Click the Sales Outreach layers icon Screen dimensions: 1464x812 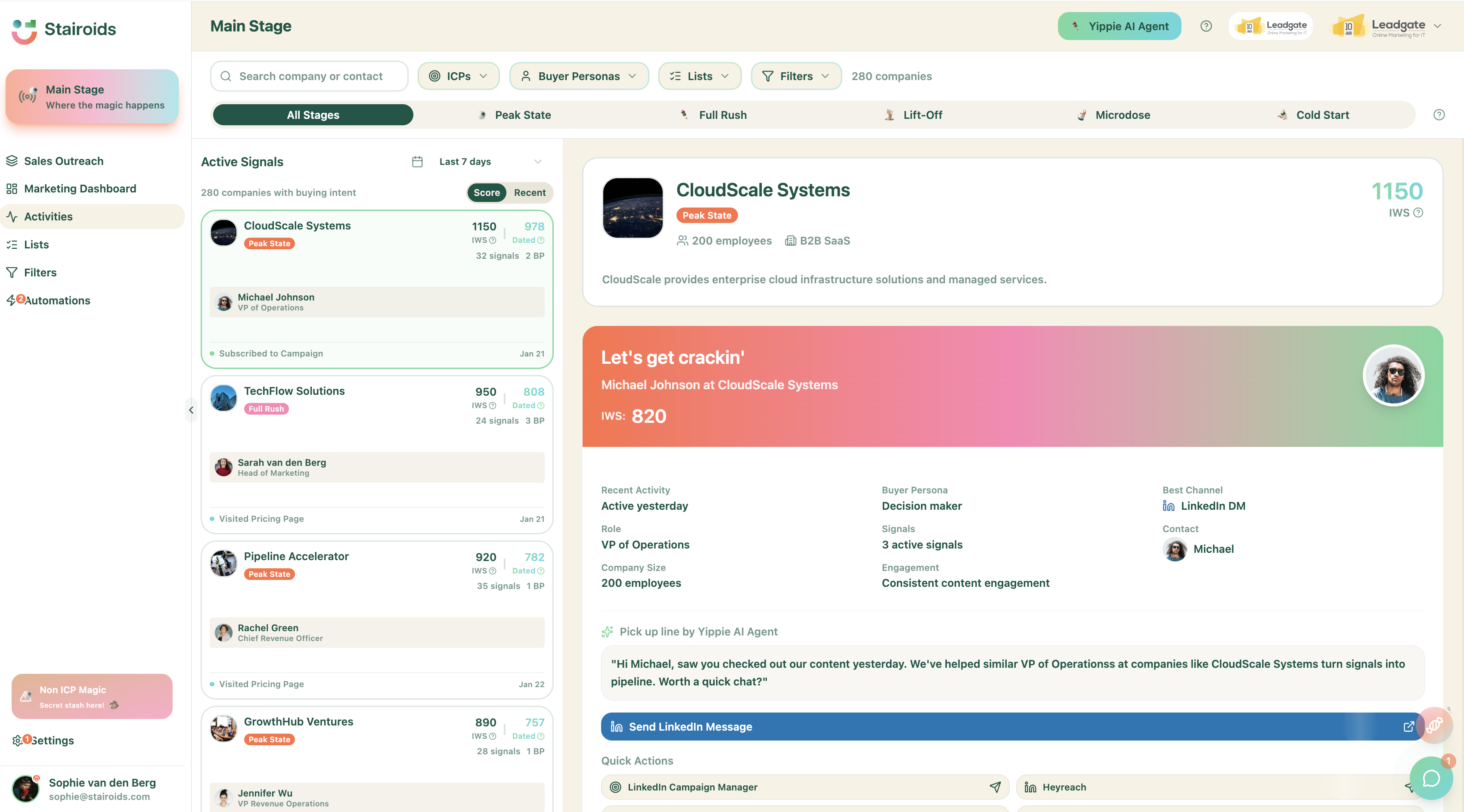click(12, 161)
